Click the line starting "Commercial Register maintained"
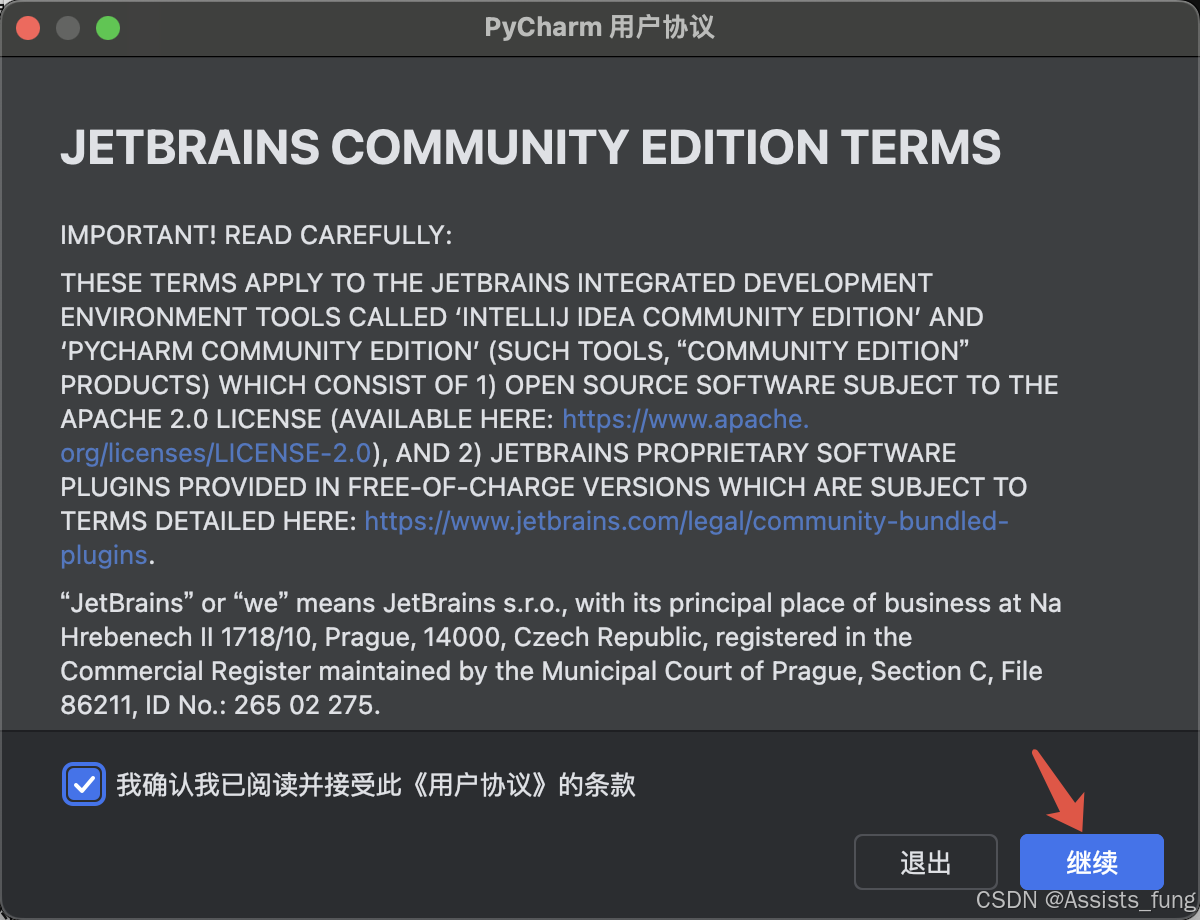Image resolution: width=1200 pixels, height=920 pixels. click(x=552, y=671)
